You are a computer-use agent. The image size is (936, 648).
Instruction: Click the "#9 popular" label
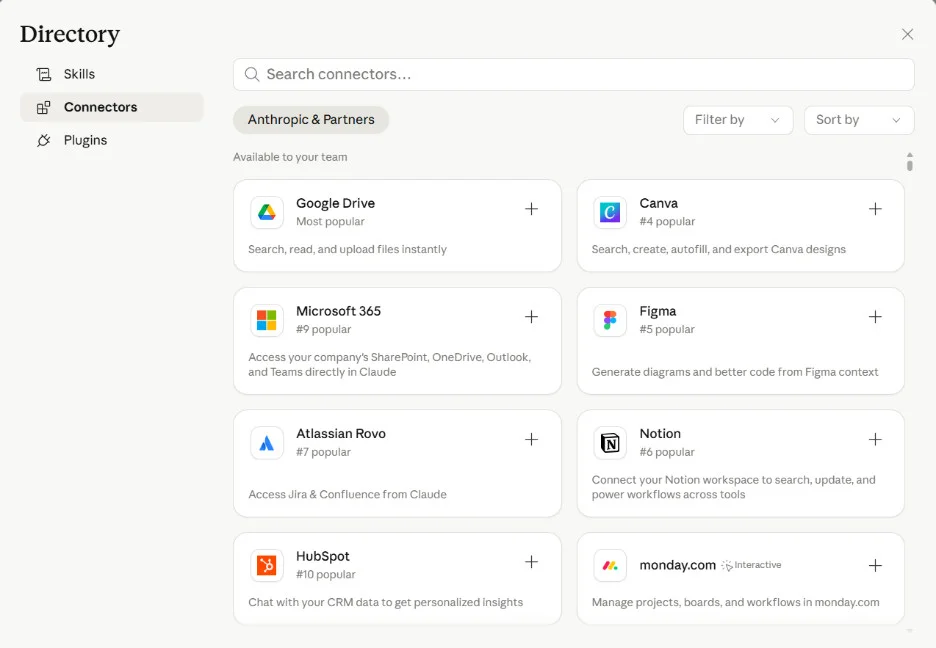tap(324, 329)
